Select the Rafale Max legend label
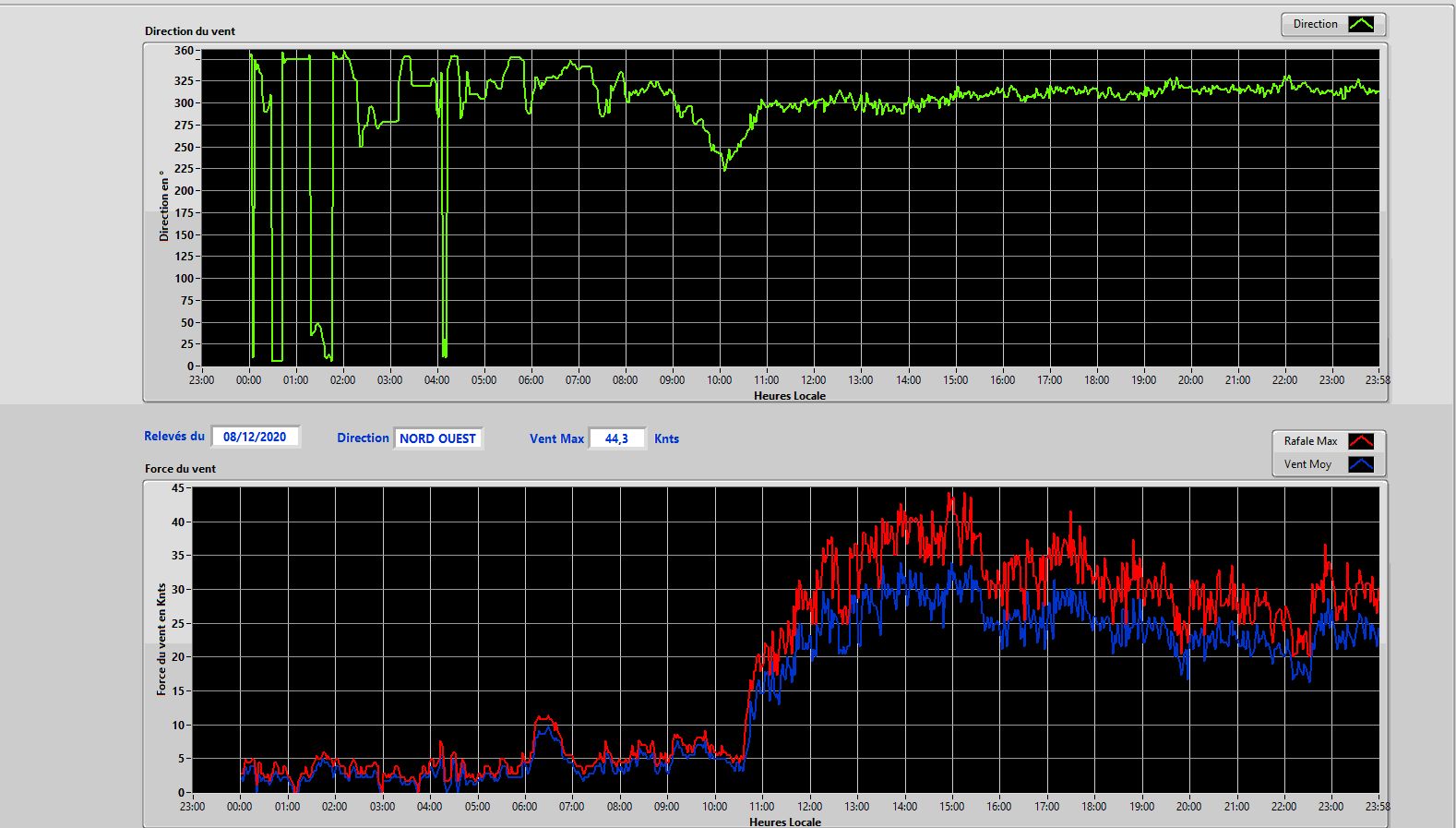The image size is (1456, 828). [x=1310, y=441]
